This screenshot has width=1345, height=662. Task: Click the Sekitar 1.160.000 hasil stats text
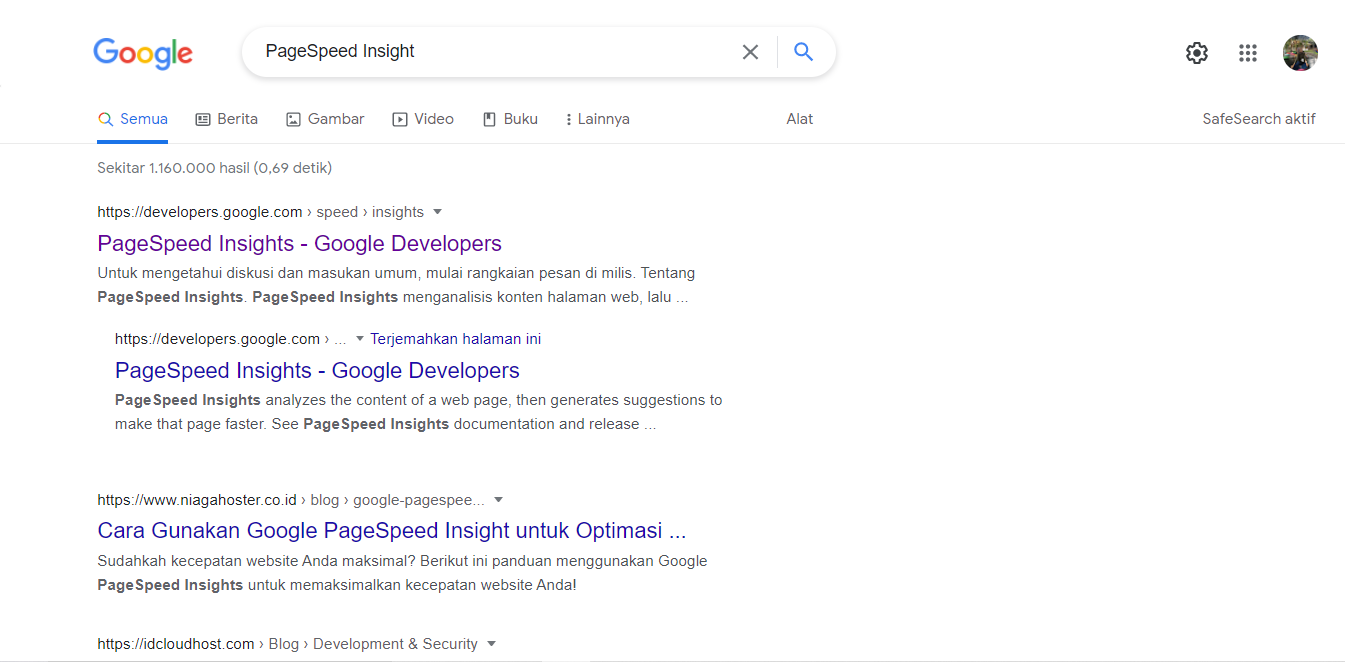coord(215,168)
